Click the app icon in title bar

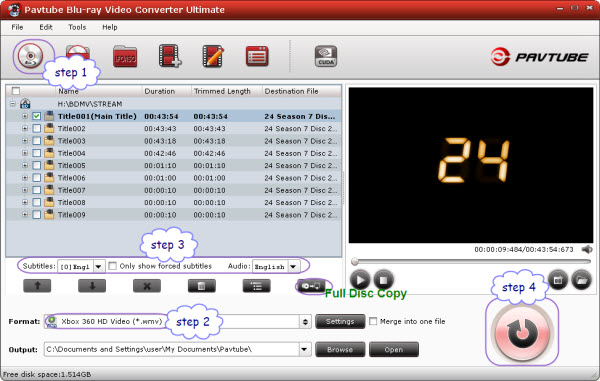[x=14, y=10]
